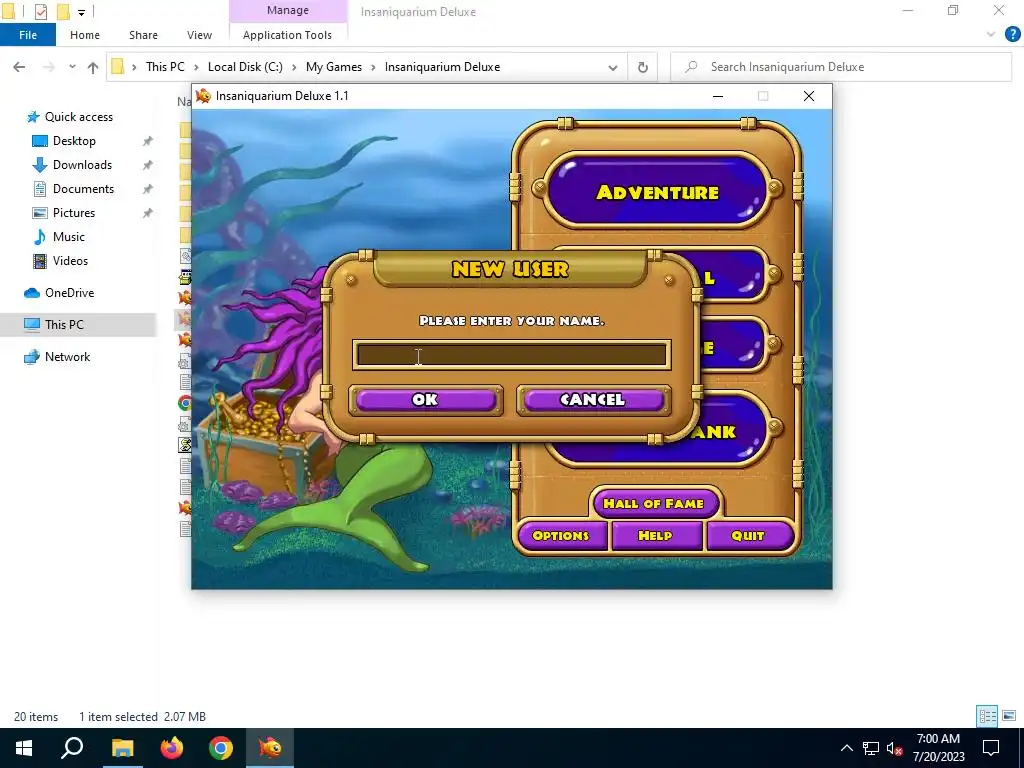This screenshot has height=768, width=1024.
Task: Unpin Downloads using its pin icon
Action: click(148, 165)
